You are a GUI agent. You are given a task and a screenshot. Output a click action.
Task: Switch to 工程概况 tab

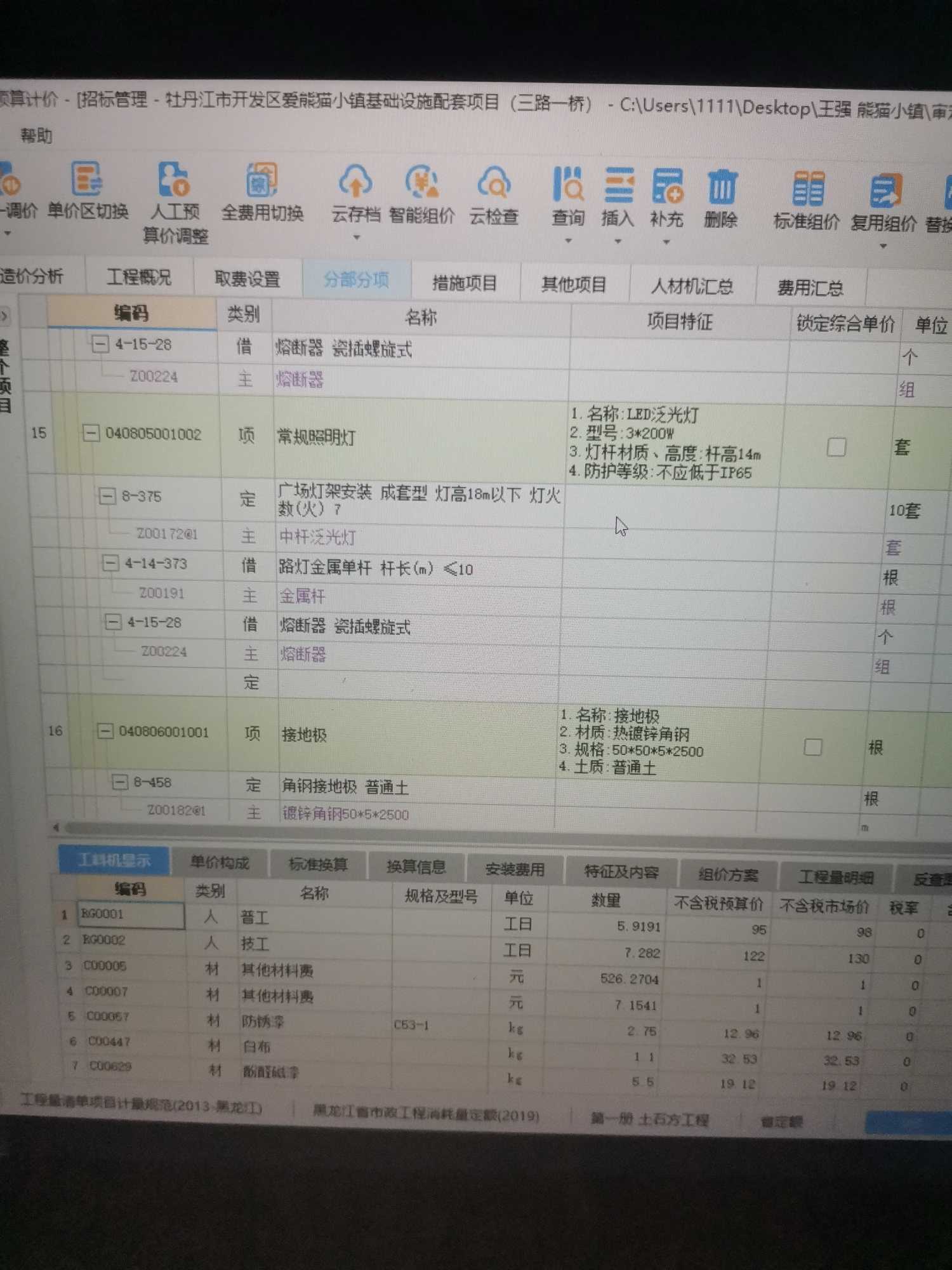point(139,277)
